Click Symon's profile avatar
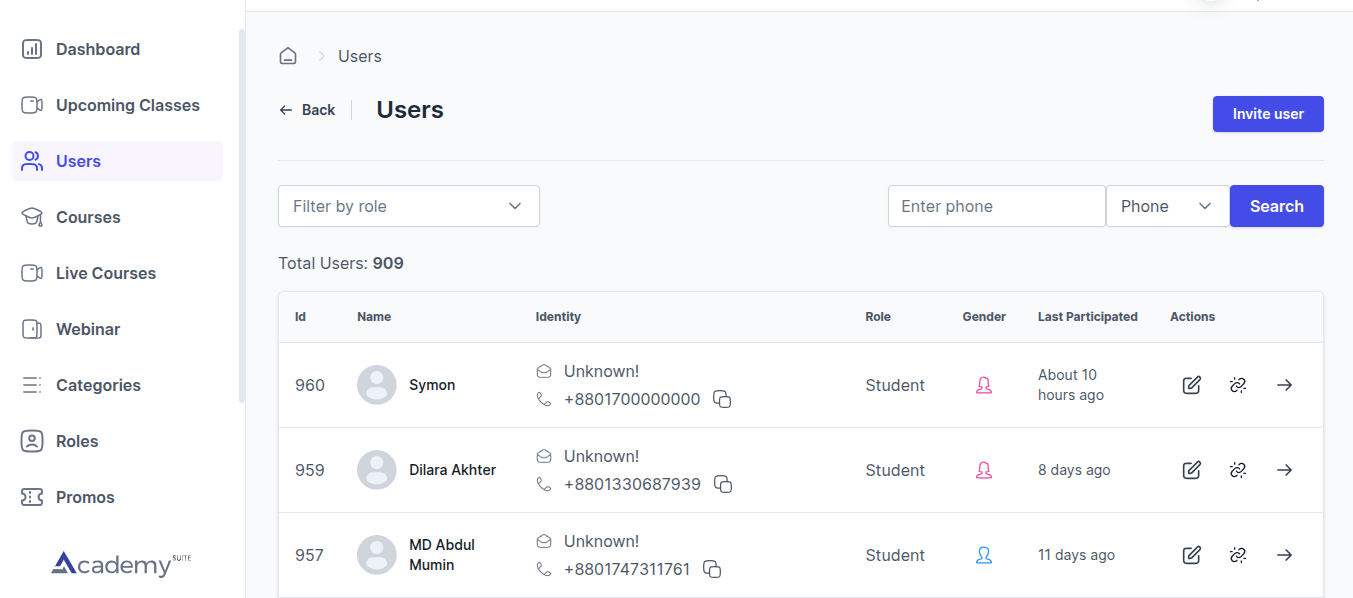The width and height of the screenshot is (1353, 598). (377, 385)
